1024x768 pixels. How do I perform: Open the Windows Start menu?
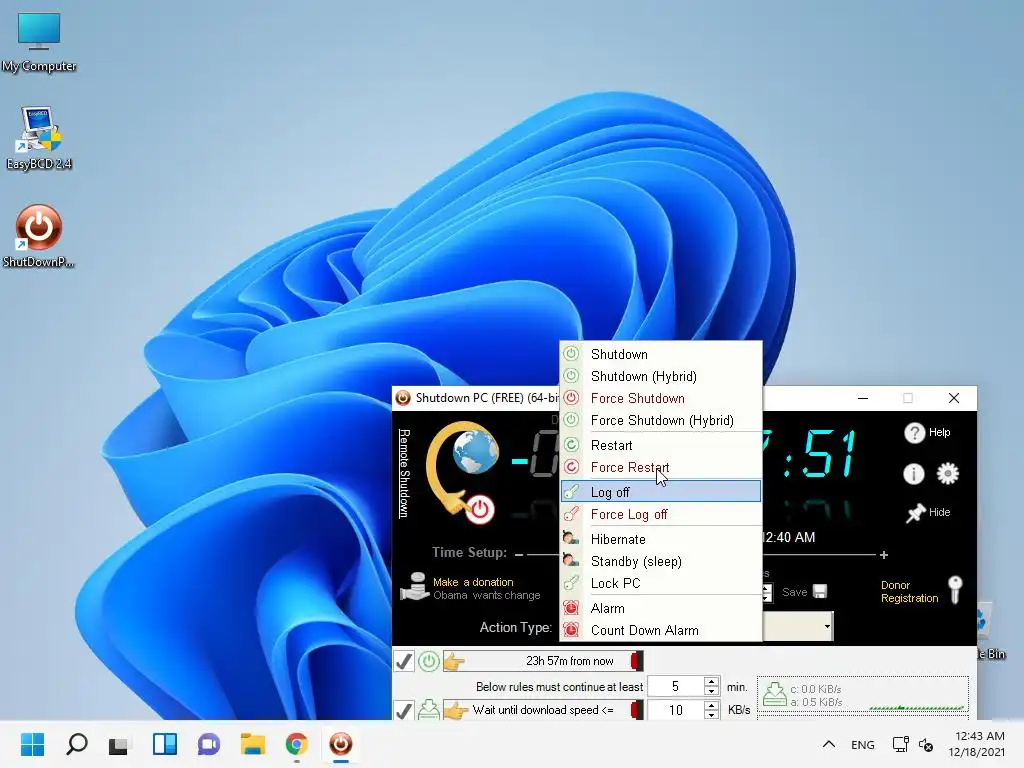(x=32, y=744)
